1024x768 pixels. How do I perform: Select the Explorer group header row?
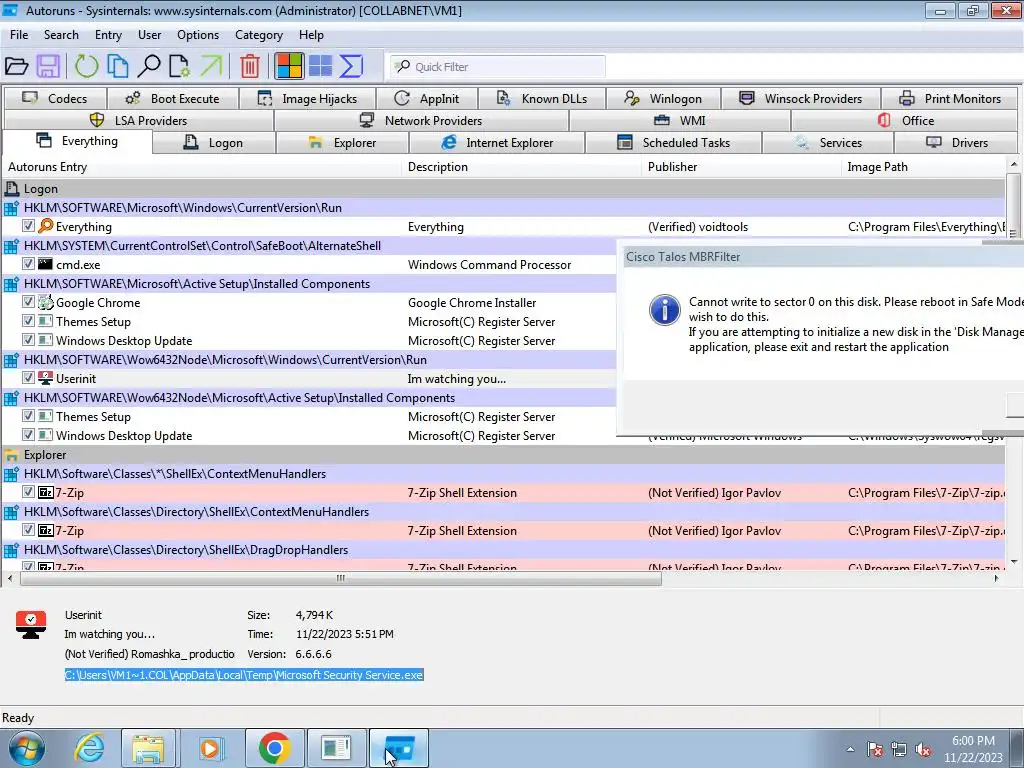click(504, 455)
